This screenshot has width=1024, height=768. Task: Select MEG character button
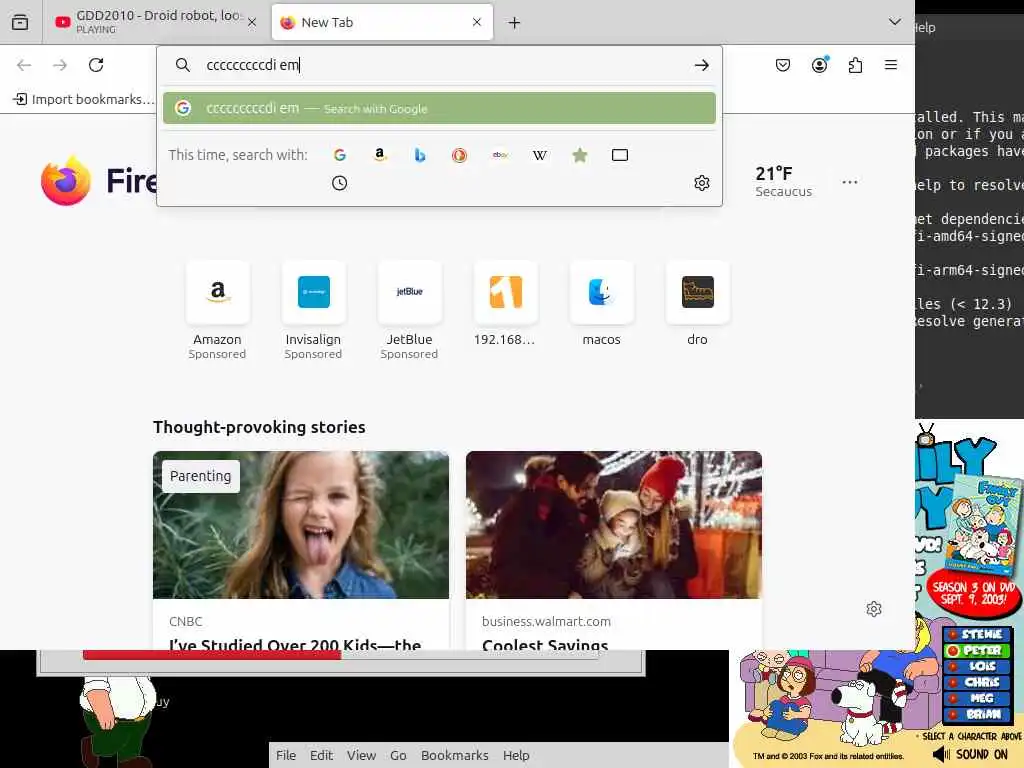[977, 698]
